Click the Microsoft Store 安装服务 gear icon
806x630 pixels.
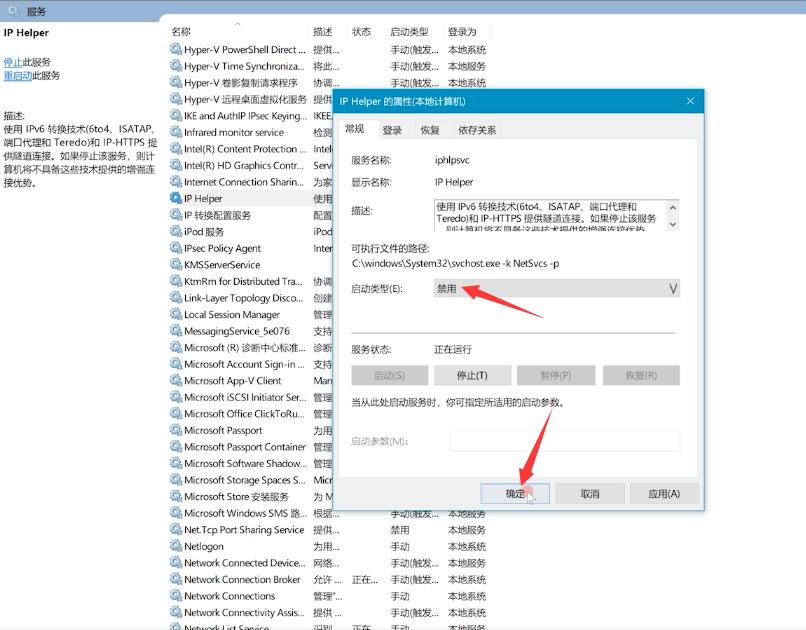176,496
